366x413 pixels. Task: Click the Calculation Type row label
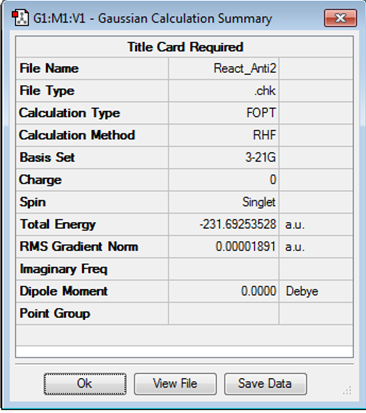69,113
